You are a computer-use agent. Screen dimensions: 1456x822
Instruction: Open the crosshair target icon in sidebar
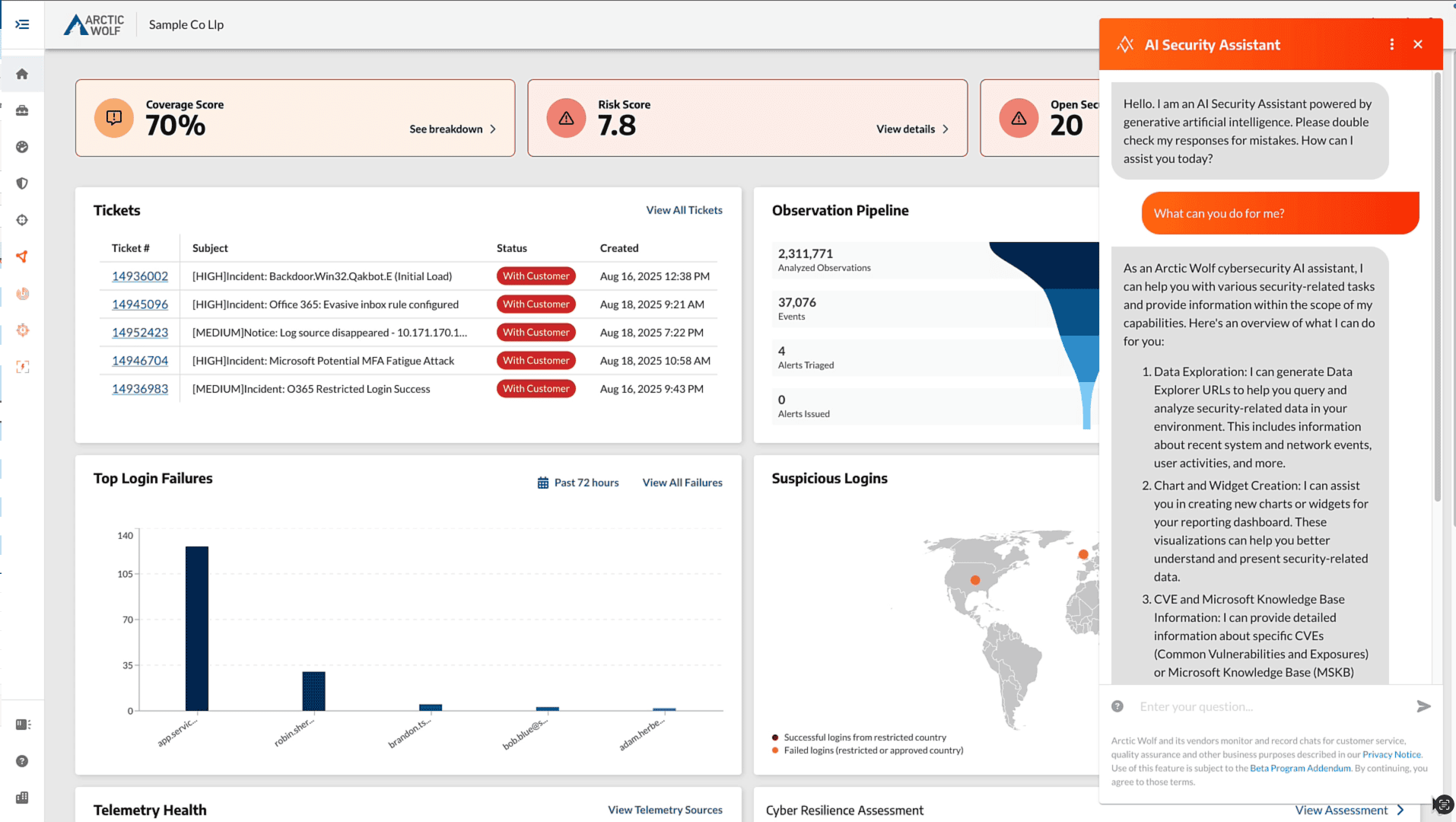click(x=22, y=220)
